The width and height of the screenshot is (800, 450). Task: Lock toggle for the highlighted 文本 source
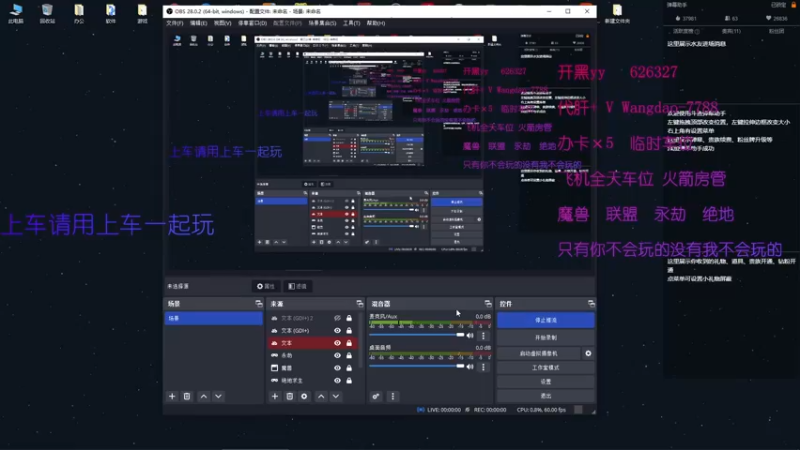click(x=349, y=343)
